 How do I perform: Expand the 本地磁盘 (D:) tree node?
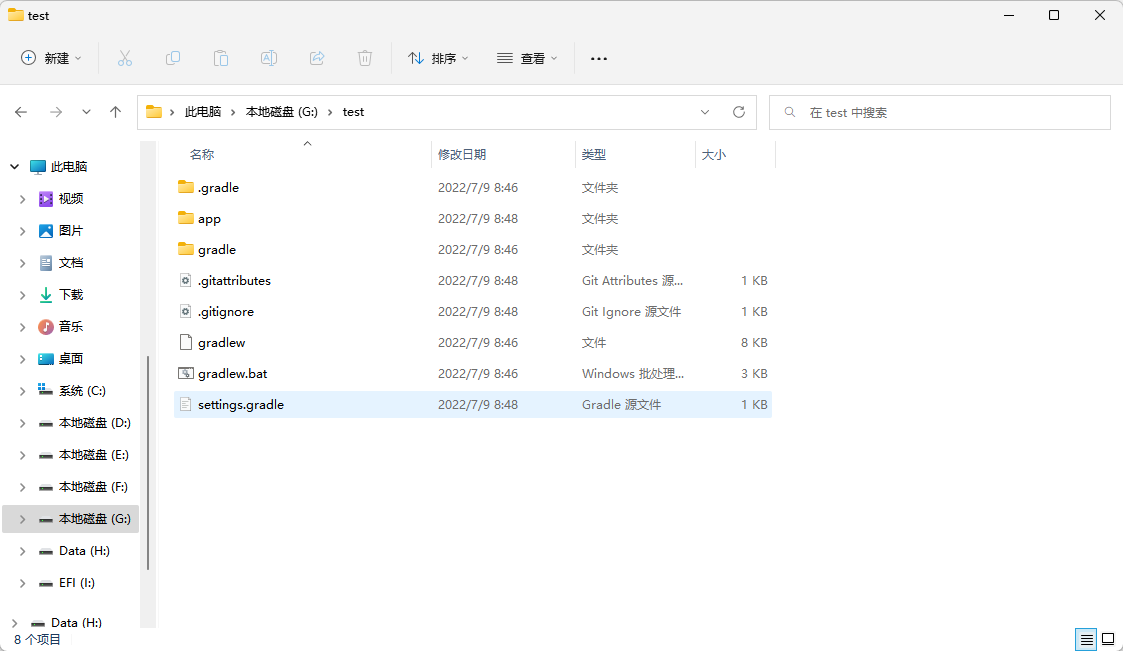tap(22, 423)
